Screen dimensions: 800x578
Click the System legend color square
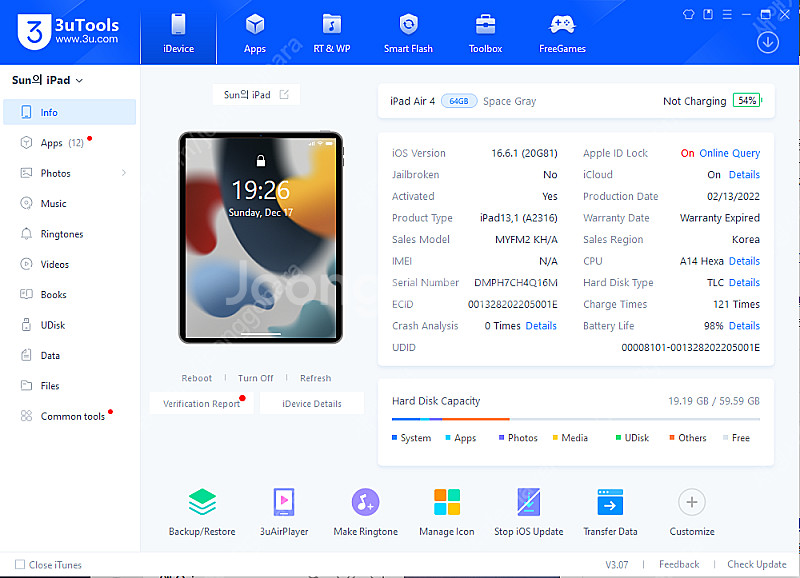click(x=394, y=437)
